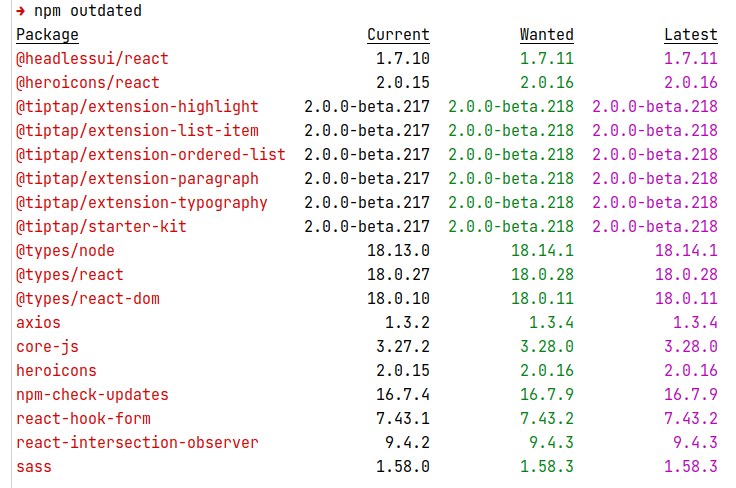Select the @tiptap/extension-highlight package name
Viewport: 736px width, 488px height.
137,107
